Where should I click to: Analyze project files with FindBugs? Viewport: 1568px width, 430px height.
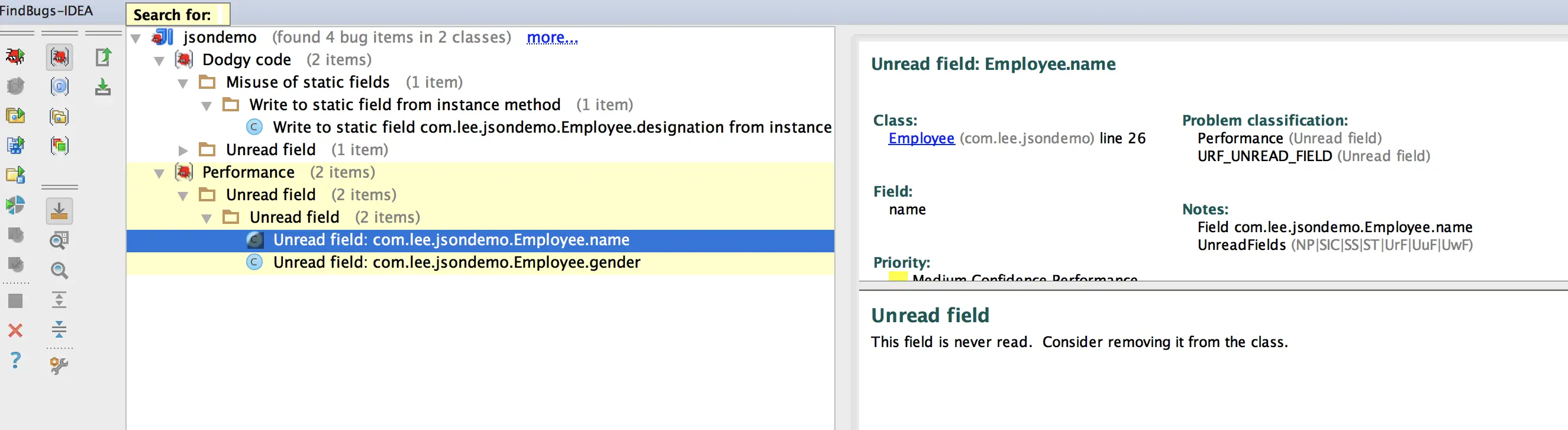click(15, 175)
